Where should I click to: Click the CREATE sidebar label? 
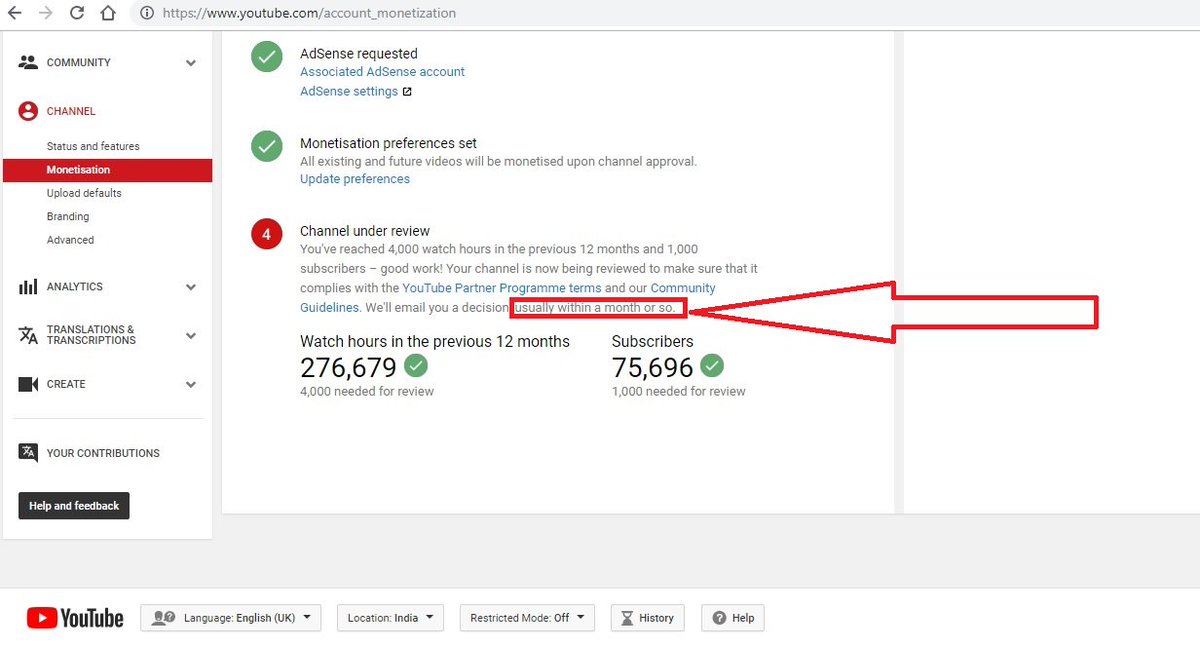(x=66, y=384)
